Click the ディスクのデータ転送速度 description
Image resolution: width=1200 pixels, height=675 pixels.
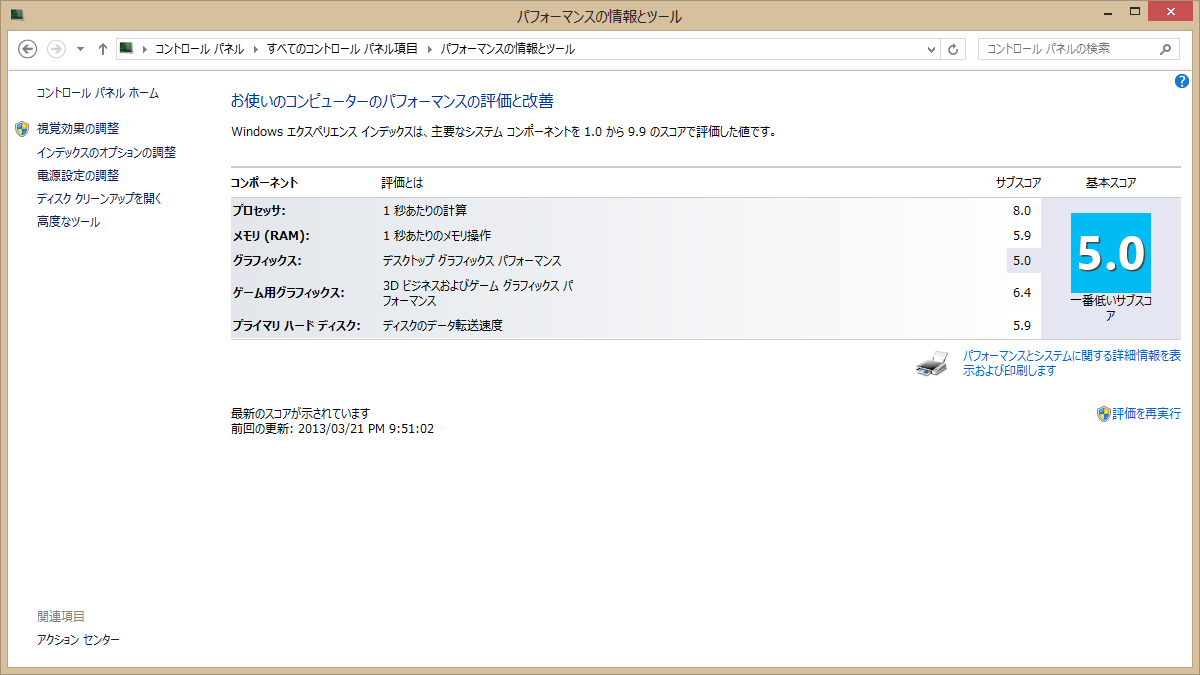(x=442, y=325)
